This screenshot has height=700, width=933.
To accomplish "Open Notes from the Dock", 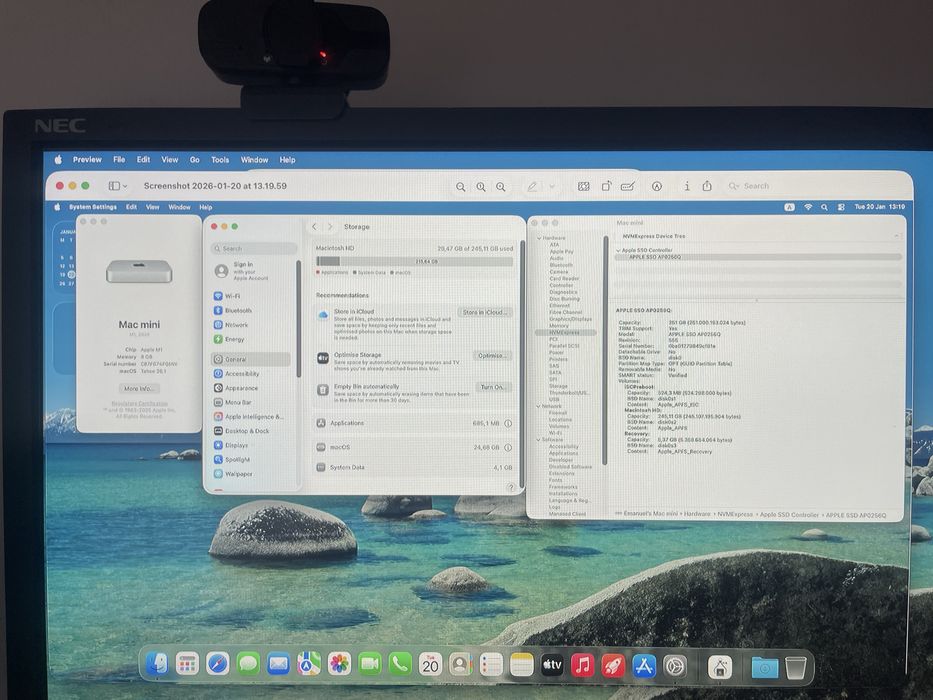I will point(521,664).
